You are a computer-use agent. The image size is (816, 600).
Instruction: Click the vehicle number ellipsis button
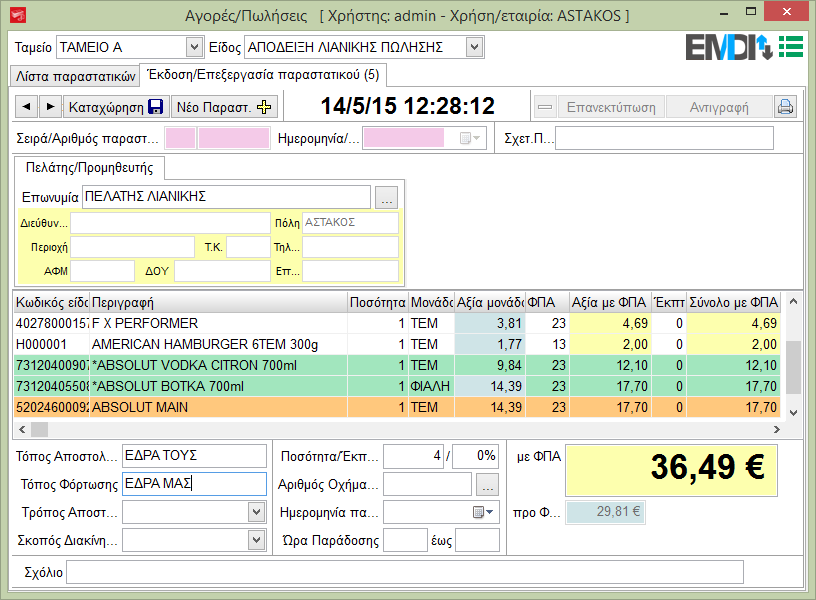(x=487, y=484)
